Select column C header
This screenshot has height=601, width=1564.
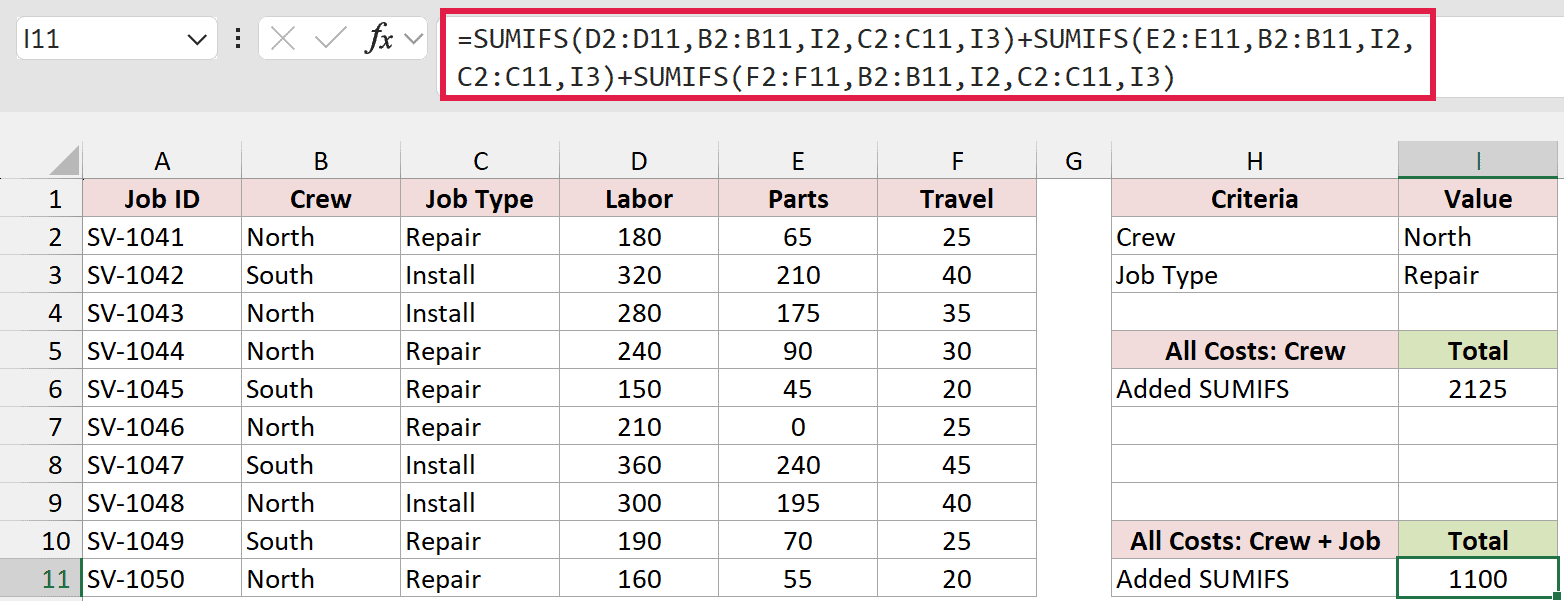(480, 161)
